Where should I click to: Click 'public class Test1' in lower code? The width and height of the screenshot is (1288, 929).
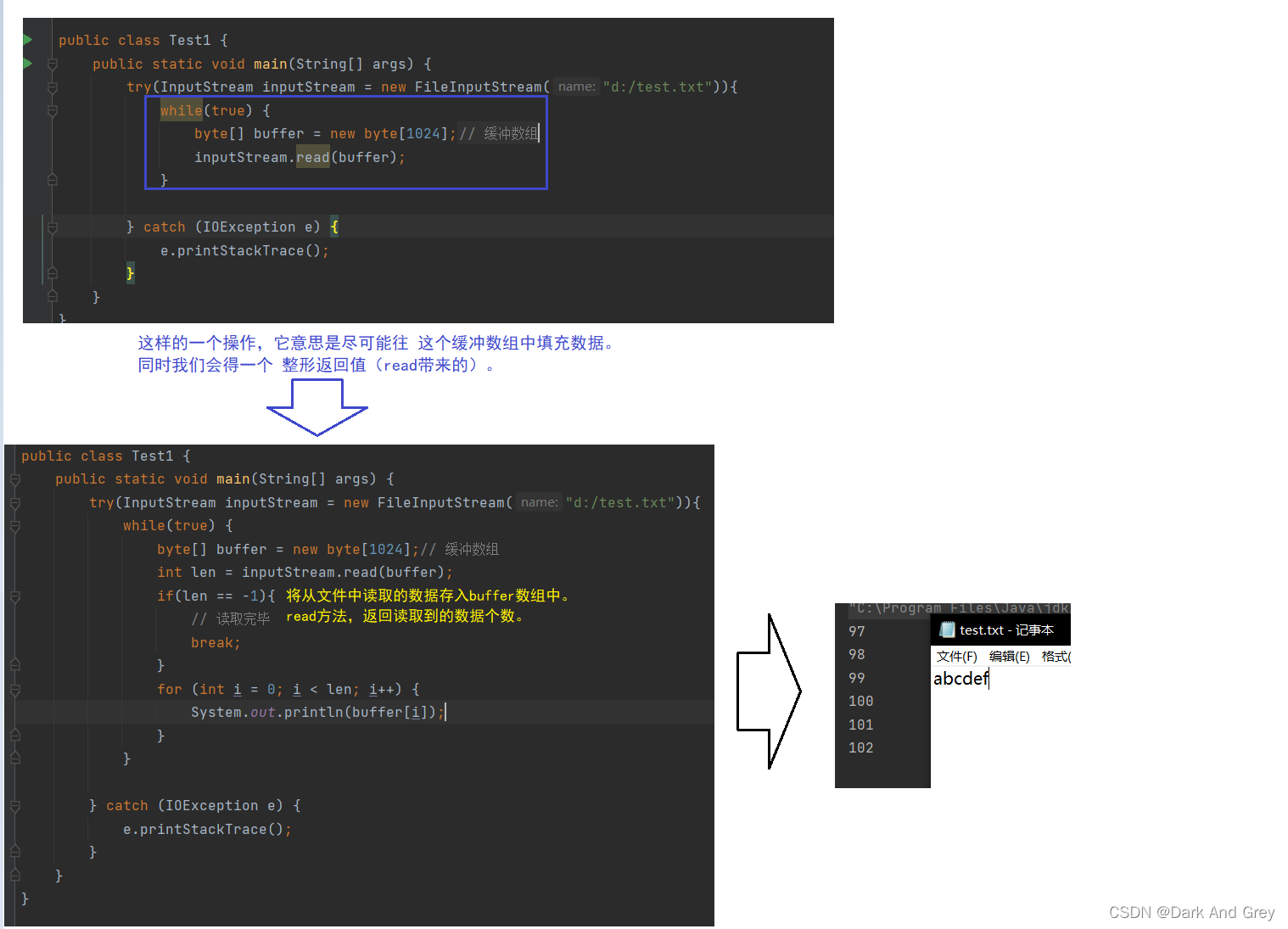(98, 456)
